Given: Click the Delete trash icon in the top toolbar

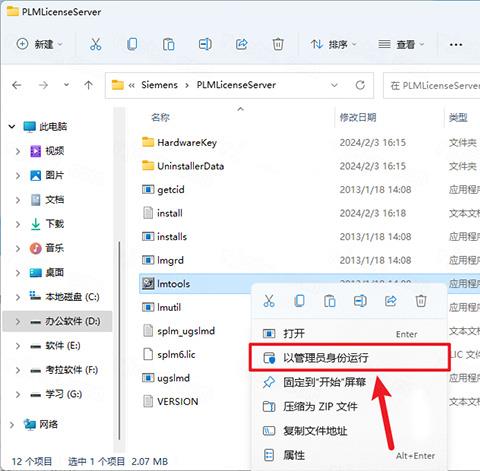Looking at the screenshot, I should 278,44.
